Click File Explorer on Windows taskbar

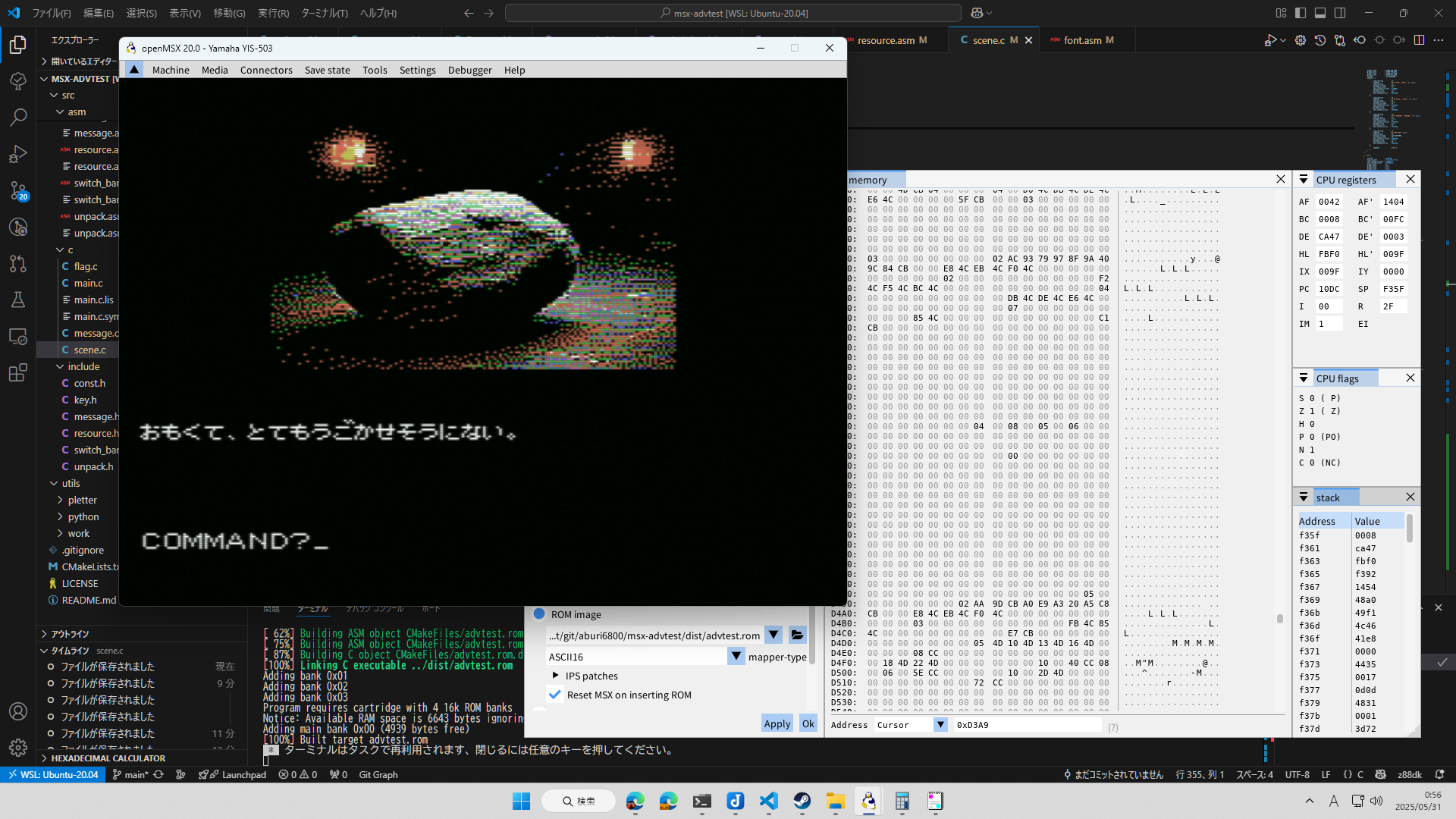coord(836,801)
